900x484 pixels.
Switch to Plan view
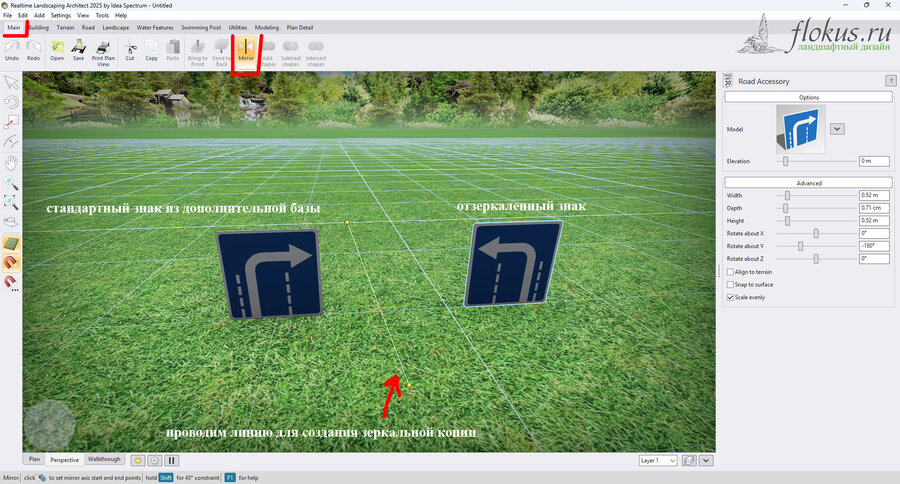34,459
